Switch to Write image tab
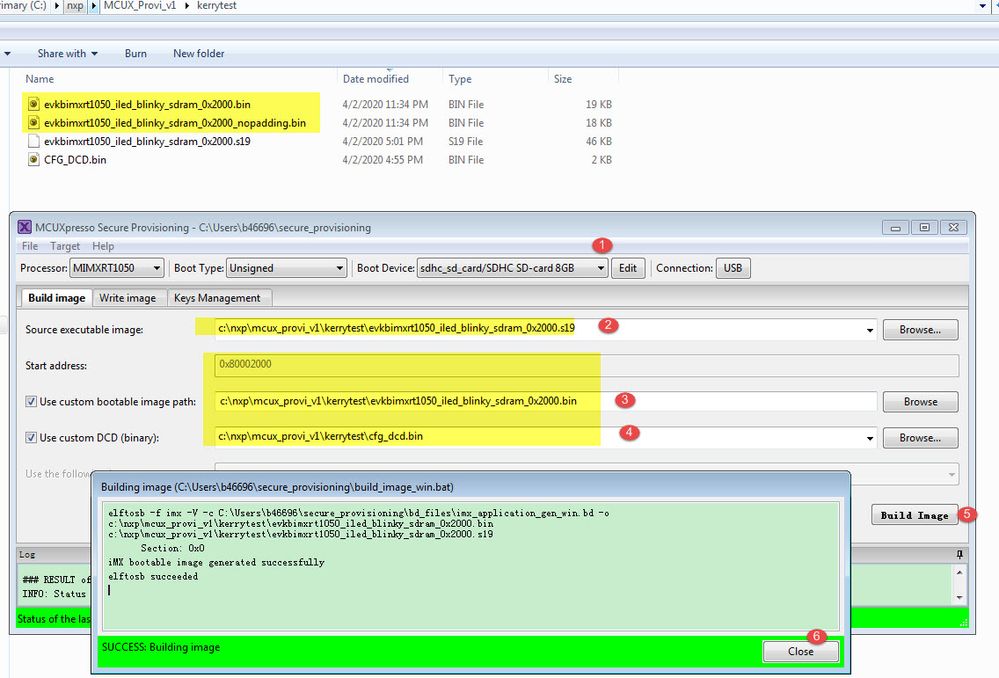This screenshot has width=999, height=678. (127, 298)
